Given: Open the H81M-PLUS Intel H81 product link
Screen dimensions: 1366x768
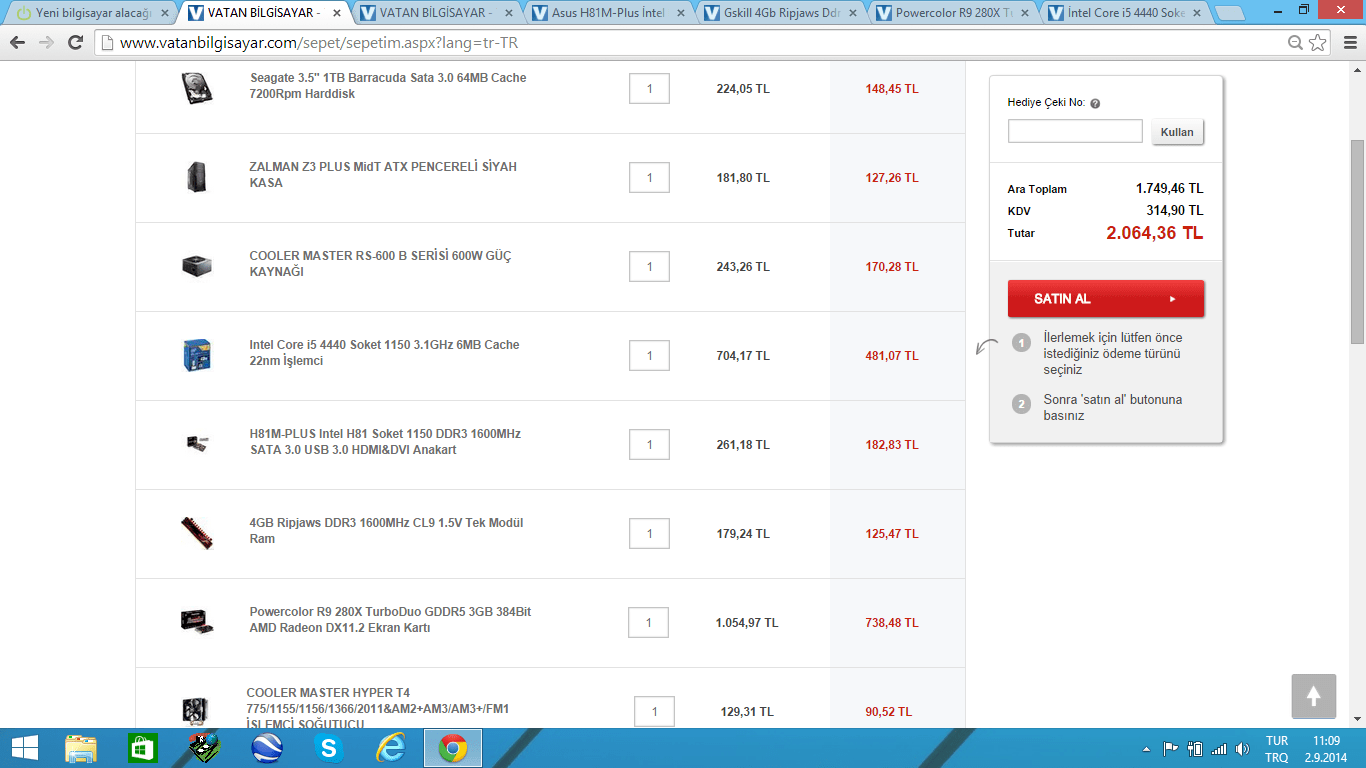Looking at the screenshot, I should click(x=385, y=442).
